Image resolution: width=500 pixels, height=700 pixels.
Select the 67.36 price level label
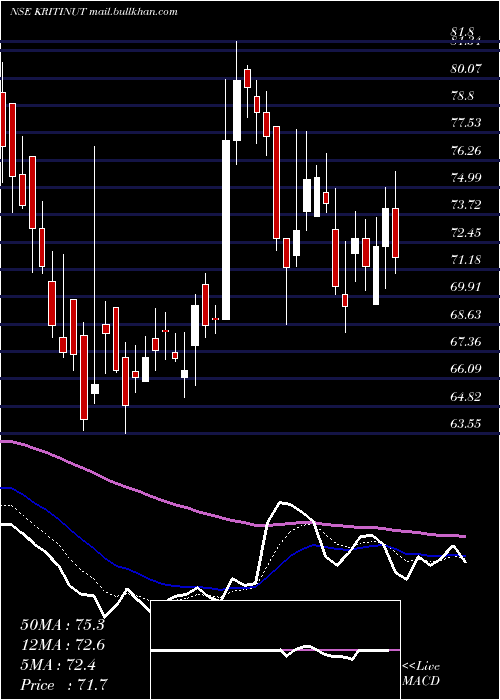coord(467,342)
